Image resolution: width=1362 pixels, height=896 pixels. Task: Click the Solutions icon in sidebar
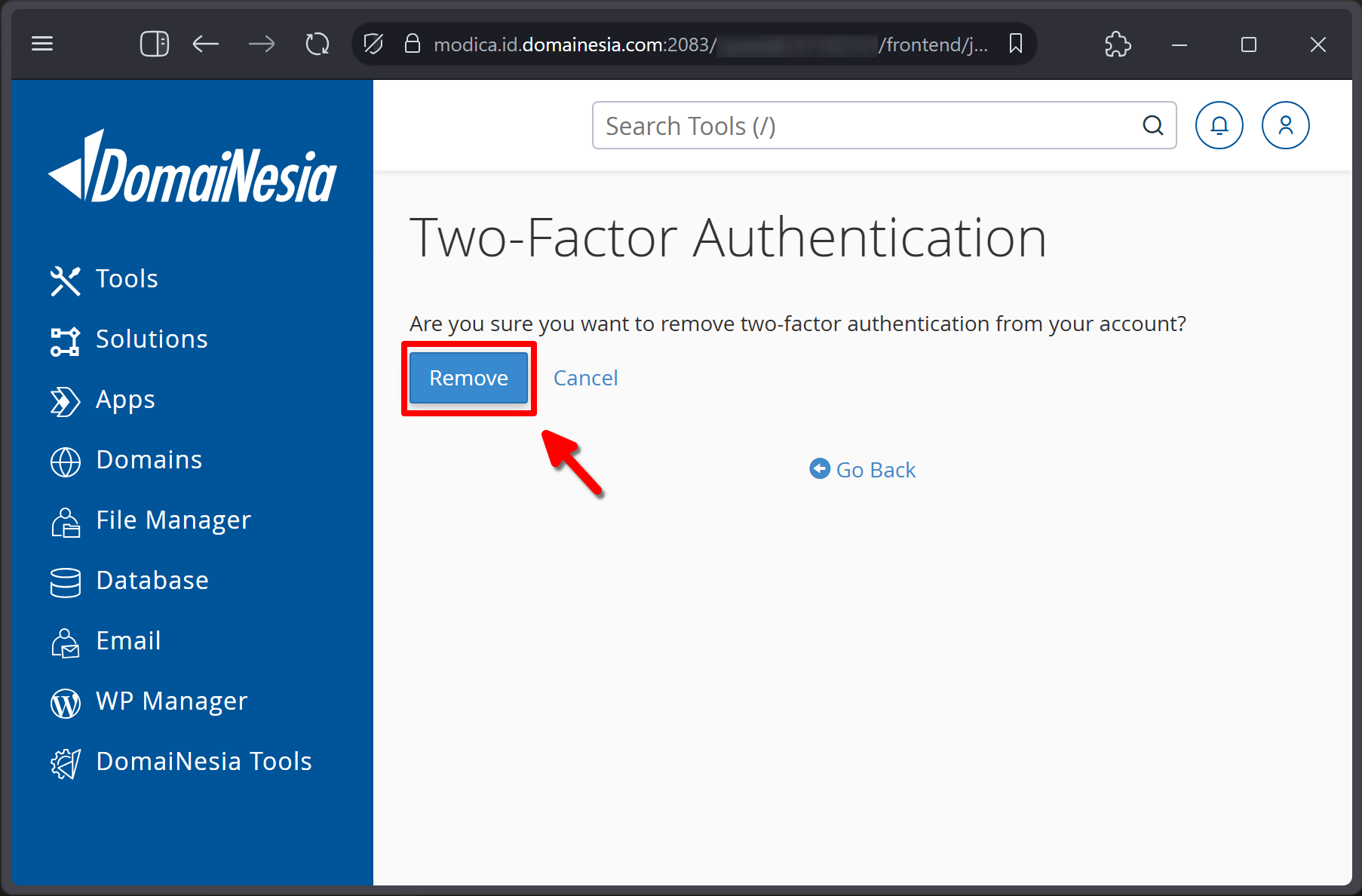pyautogui.click(x=66, y=341)
